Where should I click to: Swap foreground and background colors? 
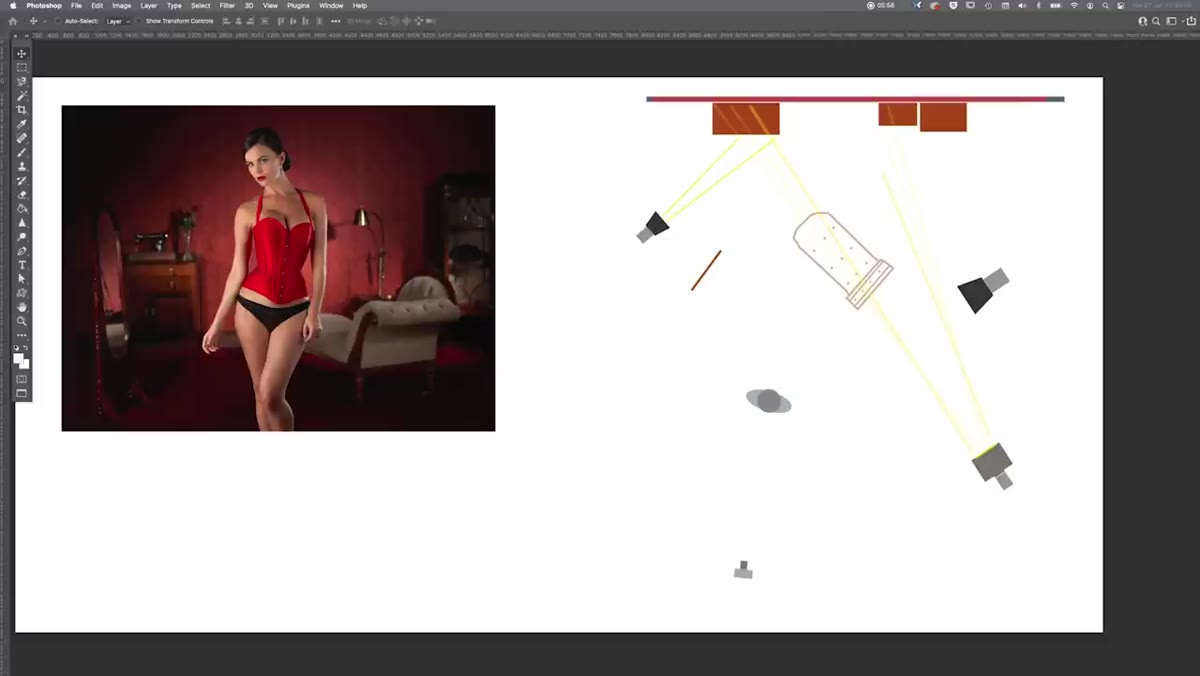(x=27, y=347)
